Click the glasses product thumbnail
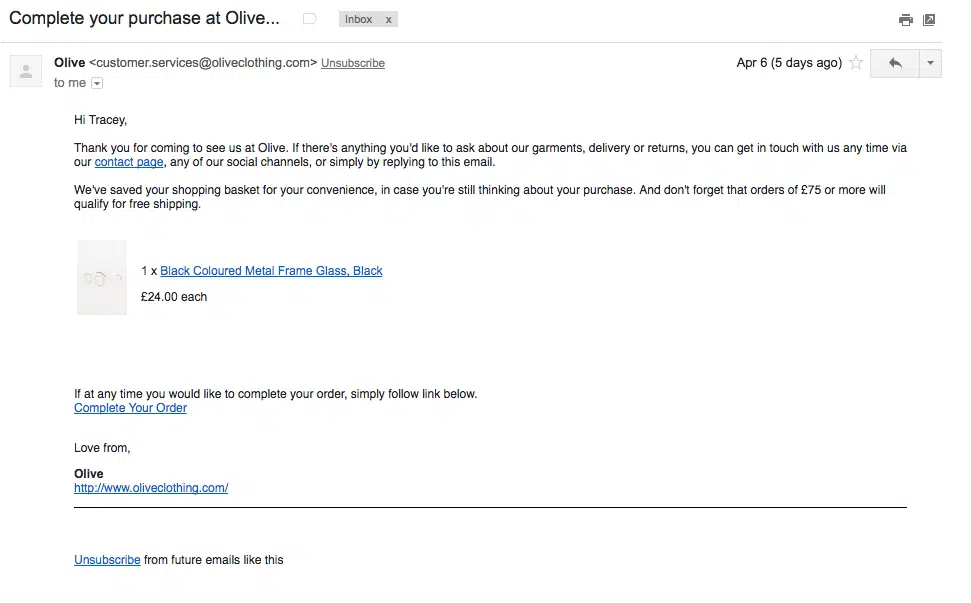Image resolution: width=971 pixels, height=603 pixels. click(102, 278)
